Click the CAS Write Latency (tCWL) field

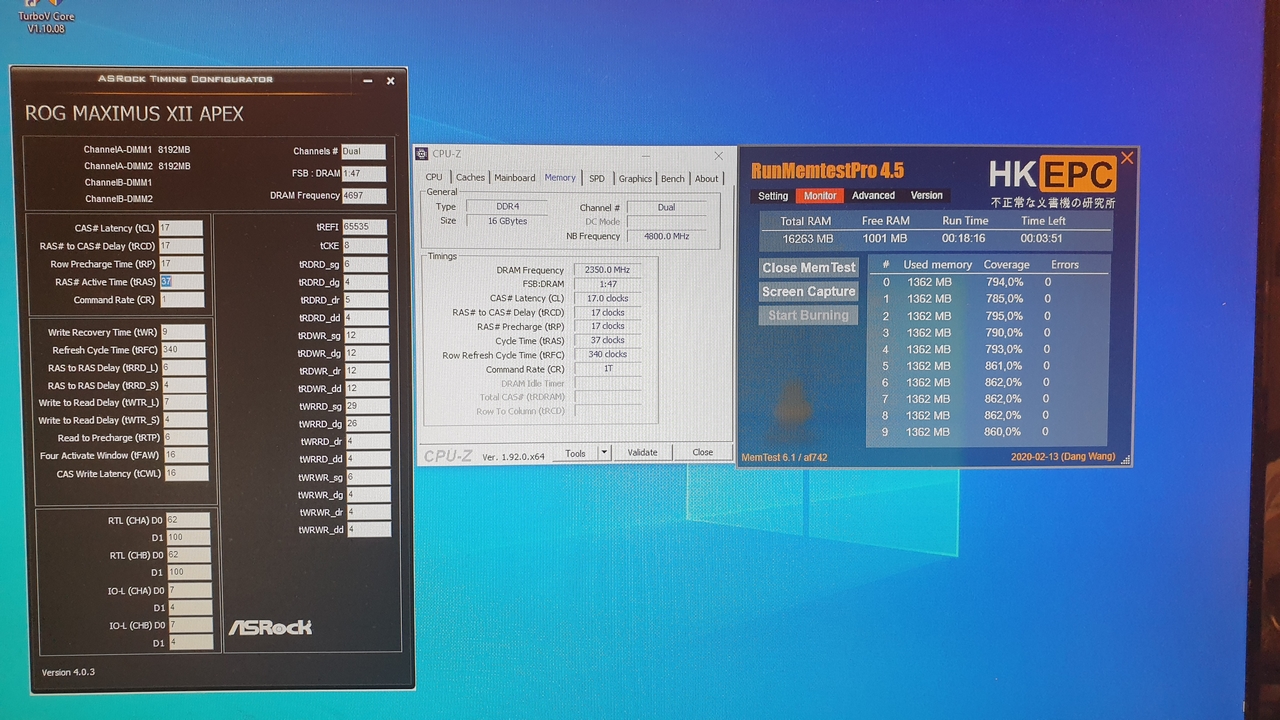click(x=186, y=473)
